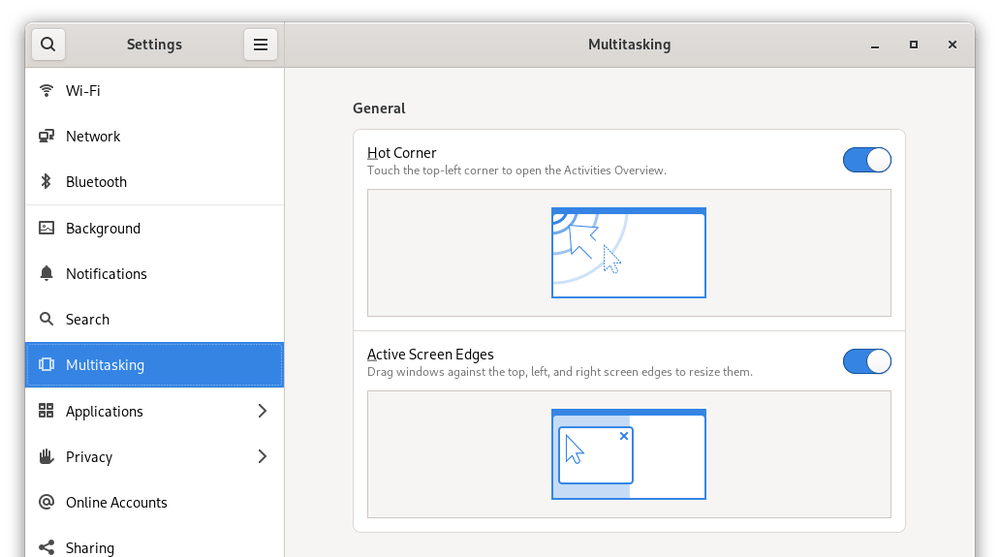Image resolution: width=1000 pixels, height=557 pixels.
Task: Expand the Privacy submenu chevron
Action: click(262, 456)
